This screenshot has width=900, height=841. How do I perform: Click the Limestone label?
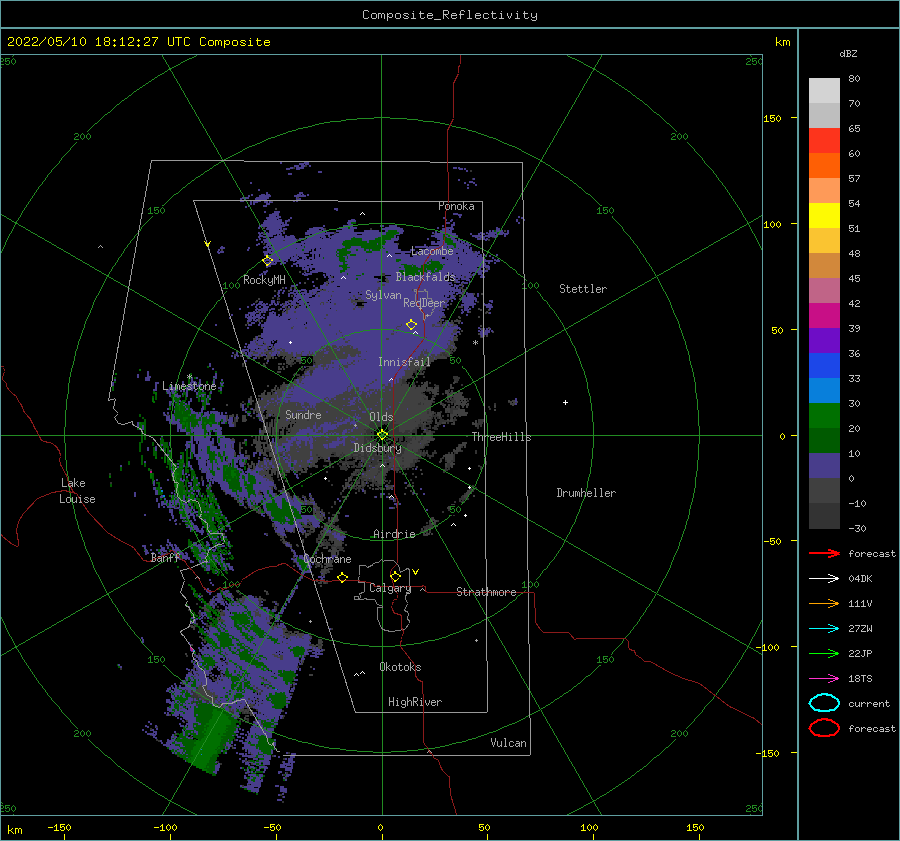click(189, 386)
